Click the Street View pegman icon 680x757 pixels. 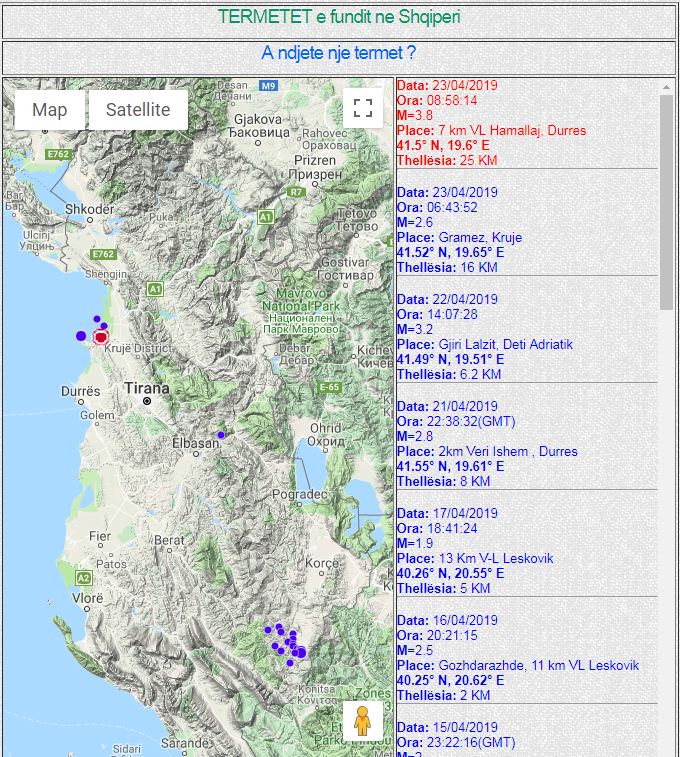(362, 720)
